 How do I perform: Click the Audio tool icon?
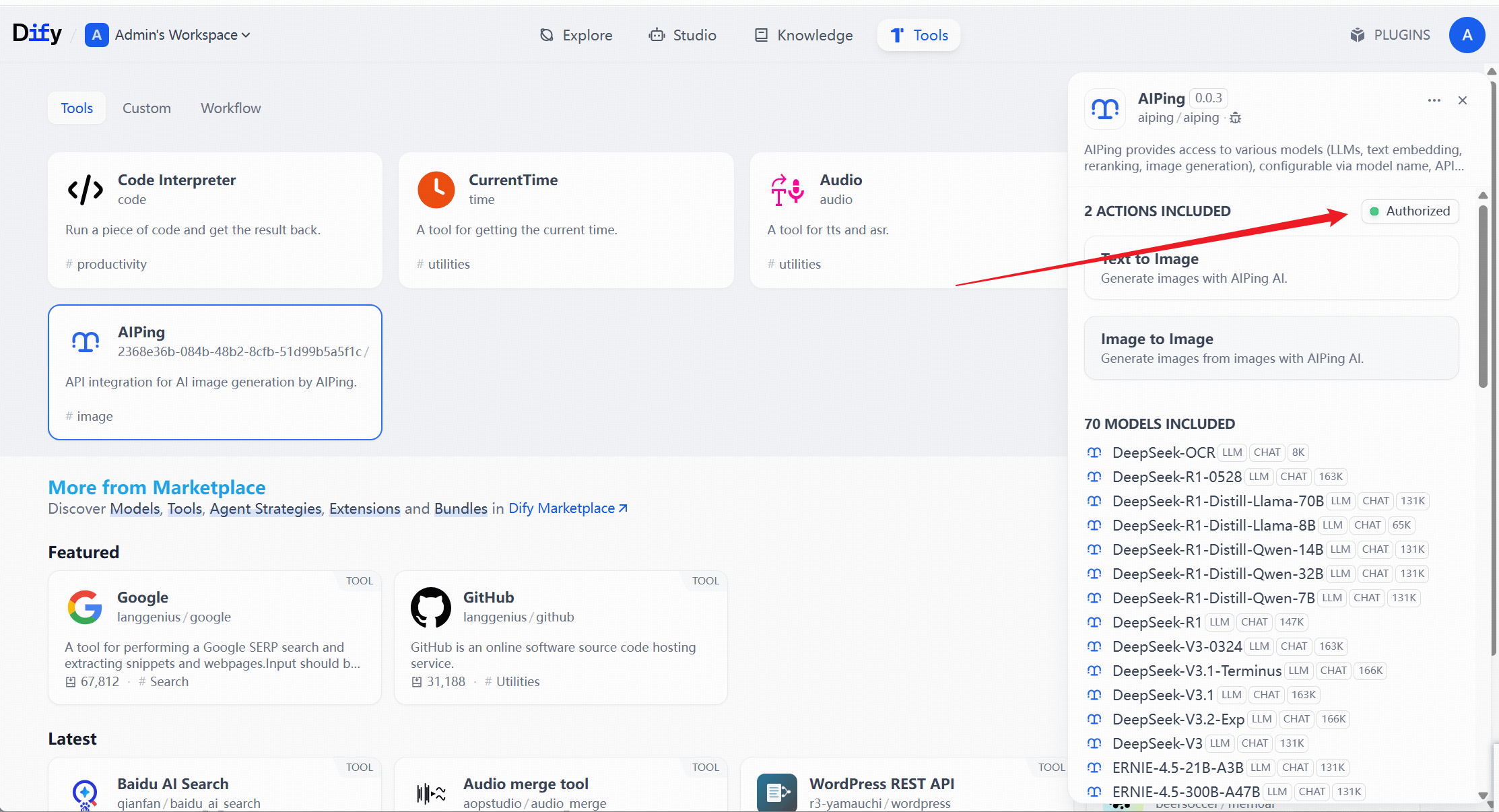coord(787,190)
